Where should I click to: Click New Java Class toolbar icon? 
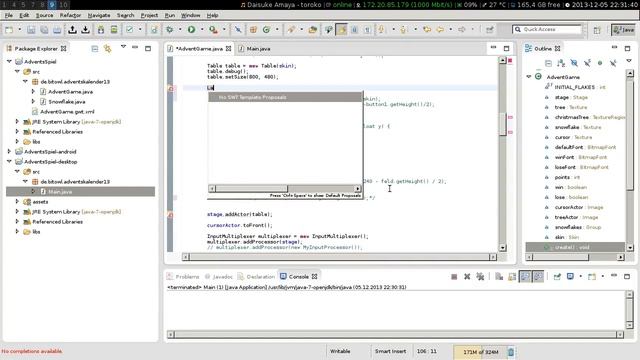[267, 29]
